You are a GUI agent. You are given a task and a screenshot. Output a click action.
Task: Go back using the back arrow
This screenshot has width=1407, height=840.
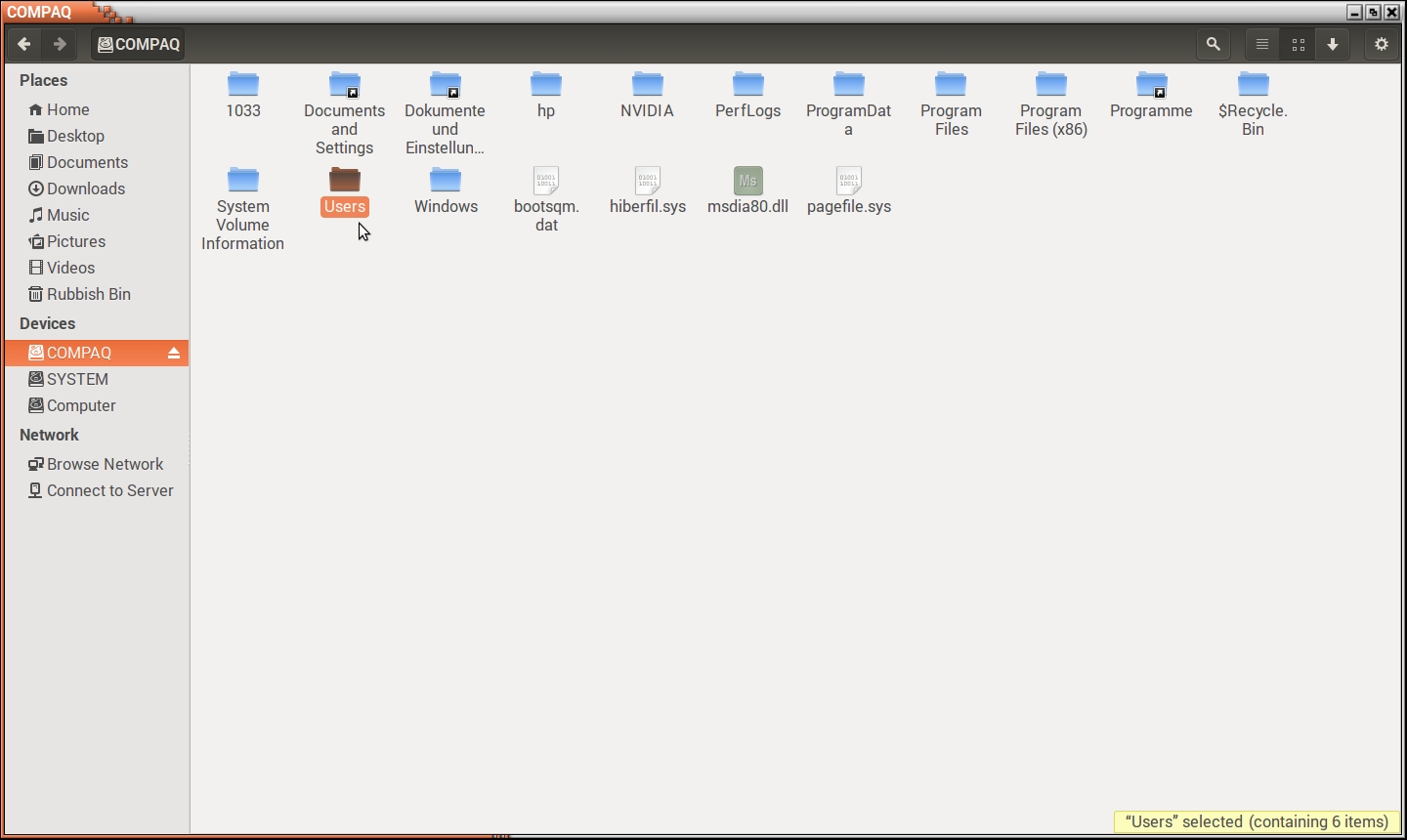(24, 44)
